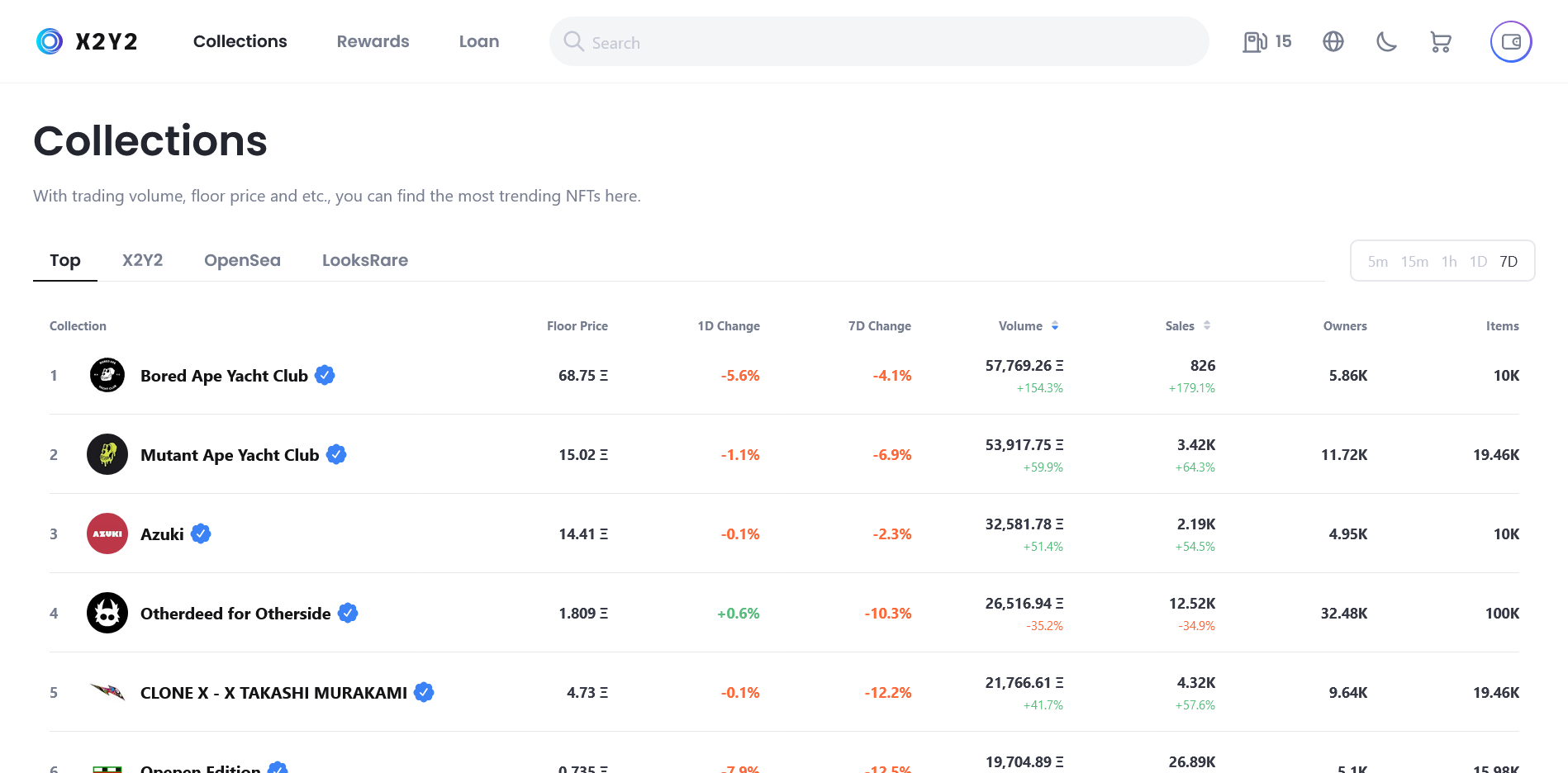Sort by Volume using the arrow icon
The width and height of the screenshot is (1568, 773).
pos(1055,326)
